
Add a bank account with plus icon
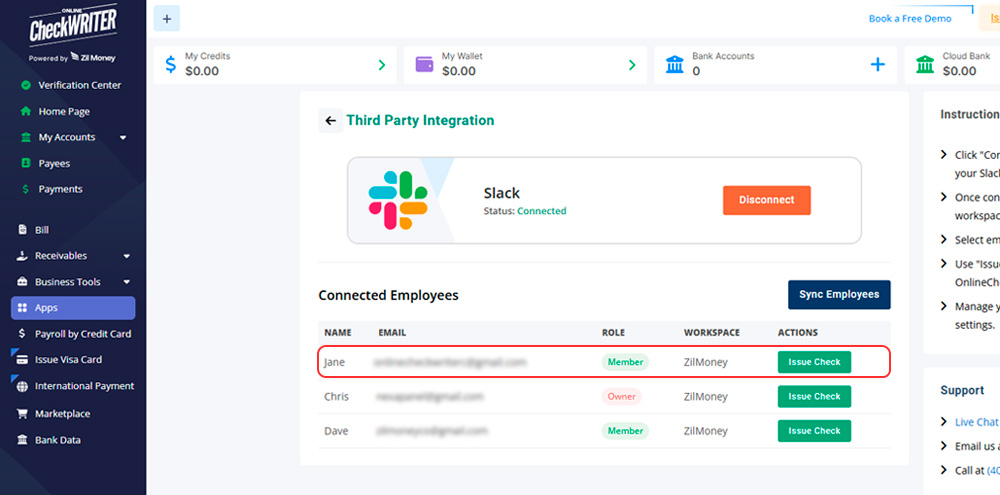click(x=877, y=65)
